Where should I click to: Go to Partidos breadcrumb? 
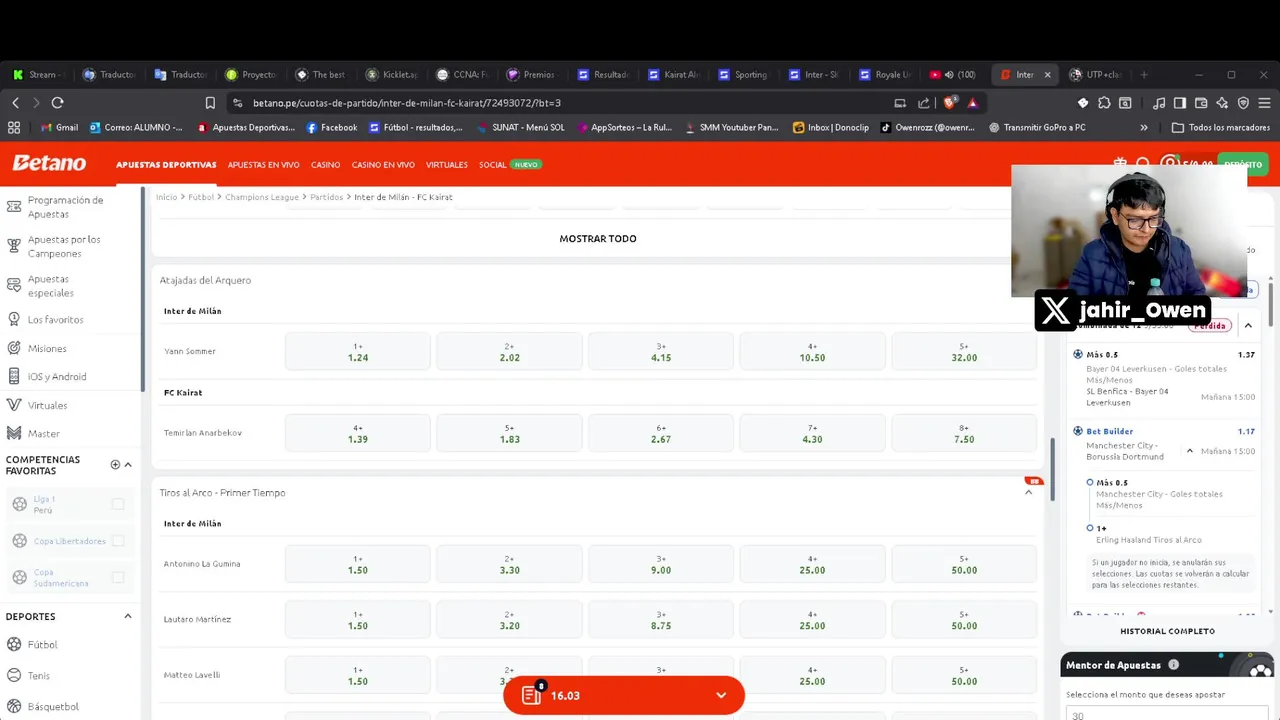(x=326, y=197)
